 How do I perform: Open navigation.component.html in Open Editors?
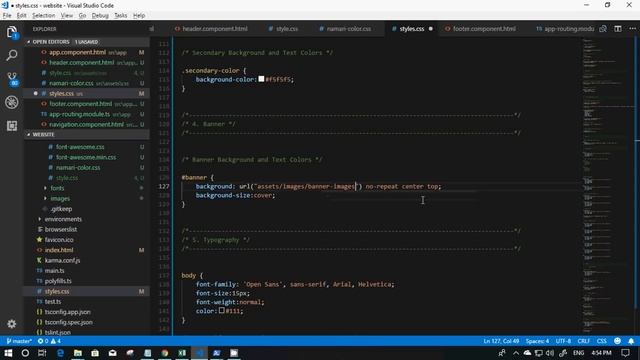[87, 124]
